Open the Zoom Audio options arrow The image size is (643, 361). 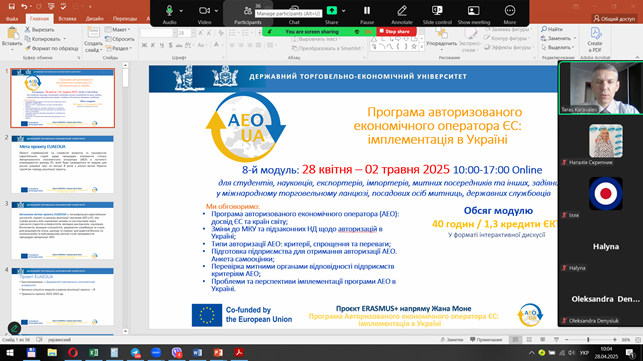181,11
